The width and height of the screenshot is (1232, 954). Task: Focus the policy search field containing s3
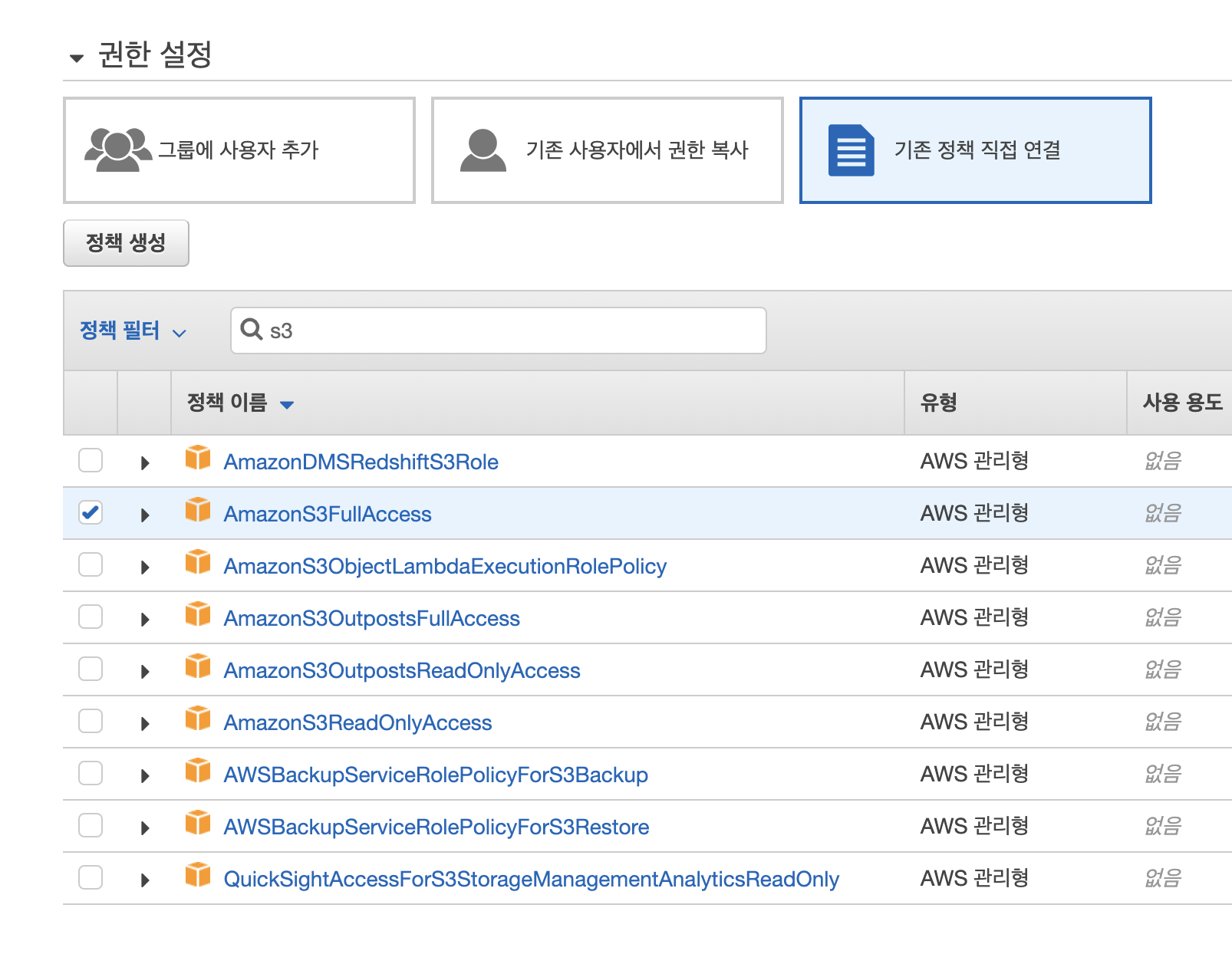pyautogui.click(x=499, y=331)
